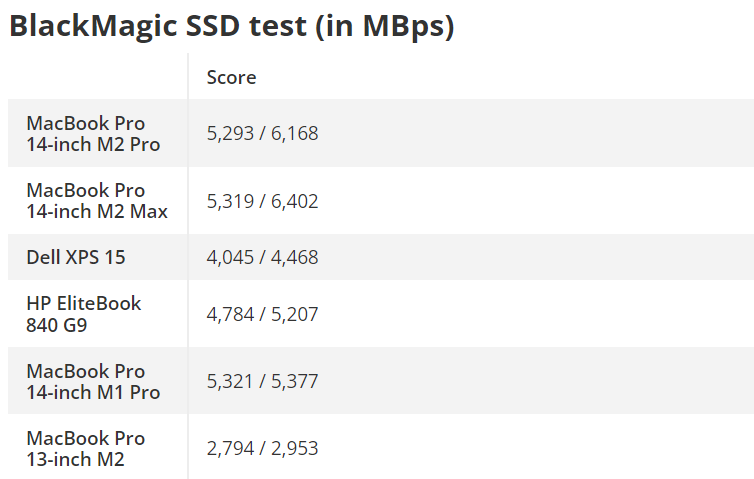754x479 pixels.
Task: Select the 5,207 HP EliteBook score
Action: click(x=293, y=314)
